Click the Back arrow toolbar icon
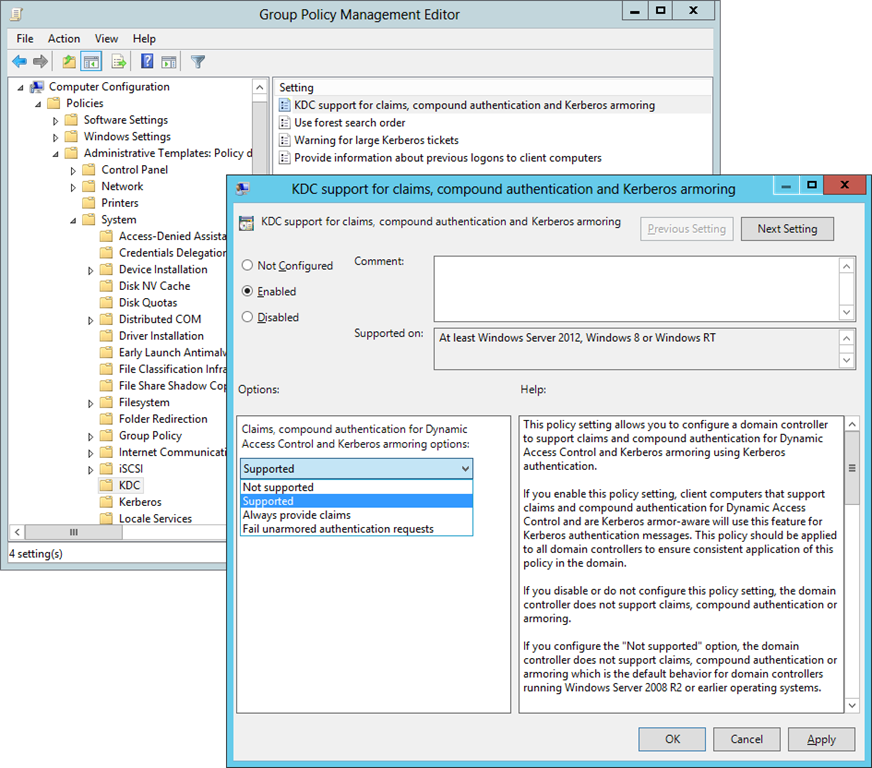 click(x=19, y=62)
